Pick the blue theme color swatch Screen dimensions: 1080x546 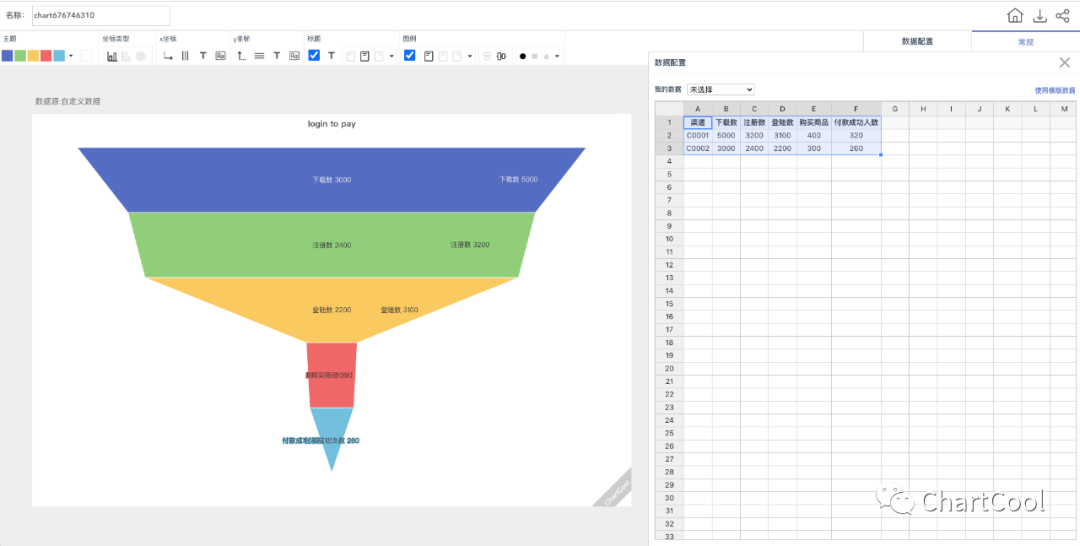click(x=8, y=56)
